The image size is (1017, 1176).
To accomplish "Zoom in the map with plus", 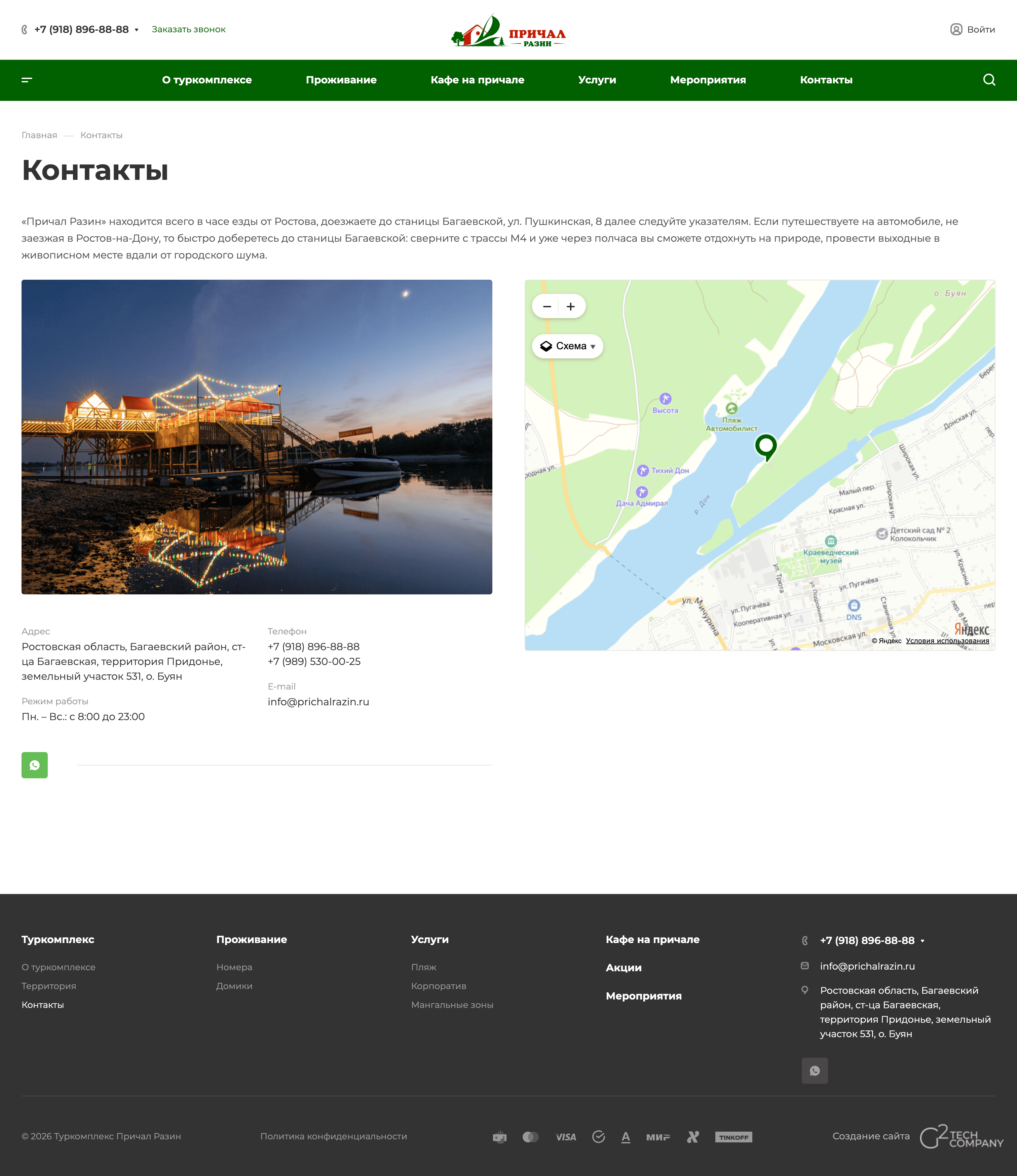I will (571, 307).
